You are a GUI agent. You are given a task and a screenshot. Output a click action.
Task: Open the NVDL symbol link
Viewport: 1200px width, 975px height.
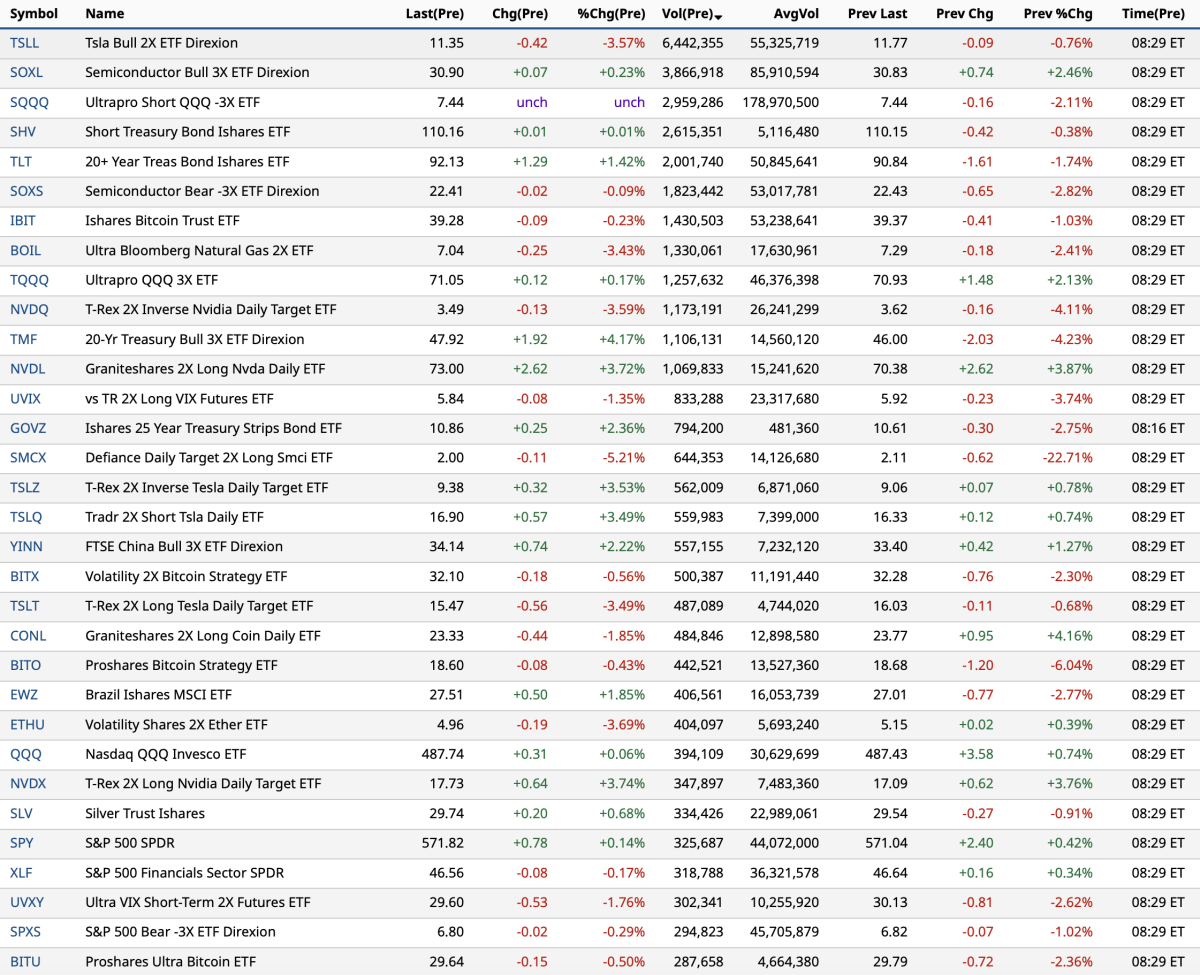[x=28, y=369]
